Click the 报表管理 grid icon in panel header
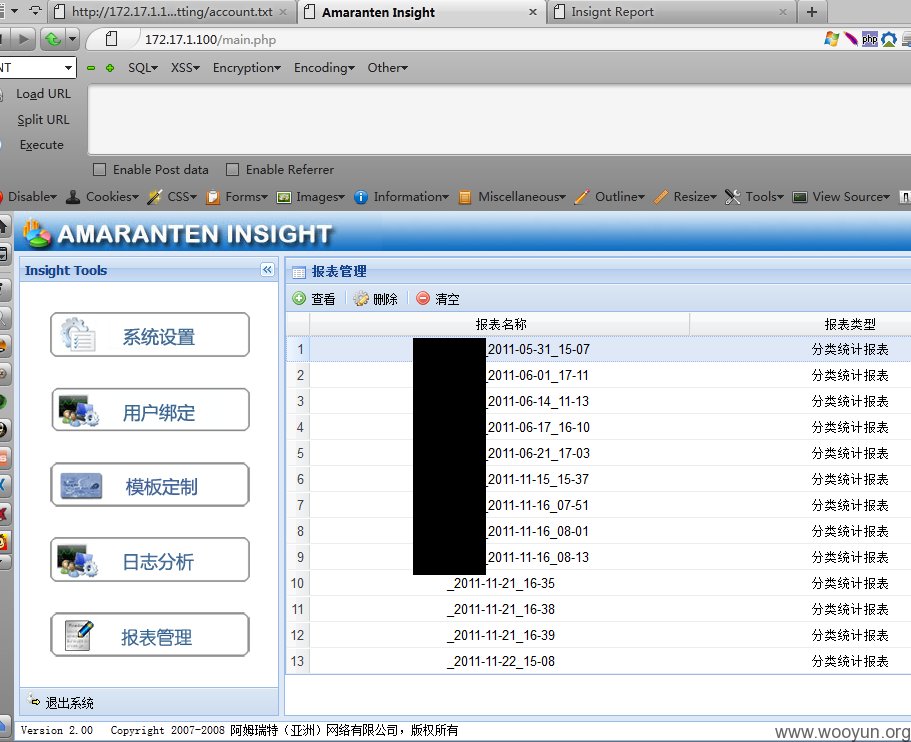The image size is (911, 742). [299, 272]
